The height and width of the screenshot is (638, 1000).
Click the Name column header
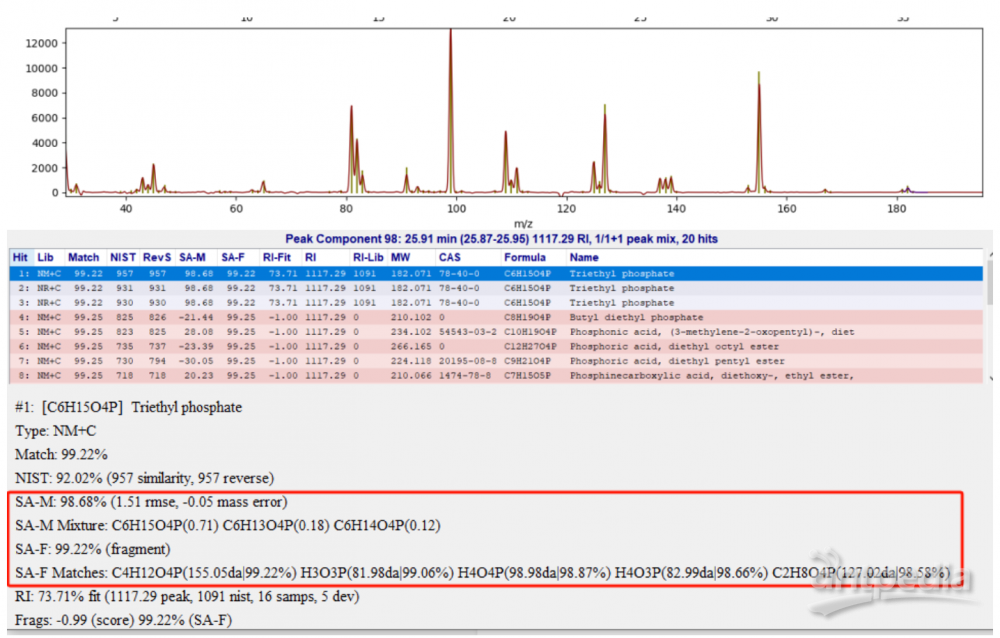(584, 258)
